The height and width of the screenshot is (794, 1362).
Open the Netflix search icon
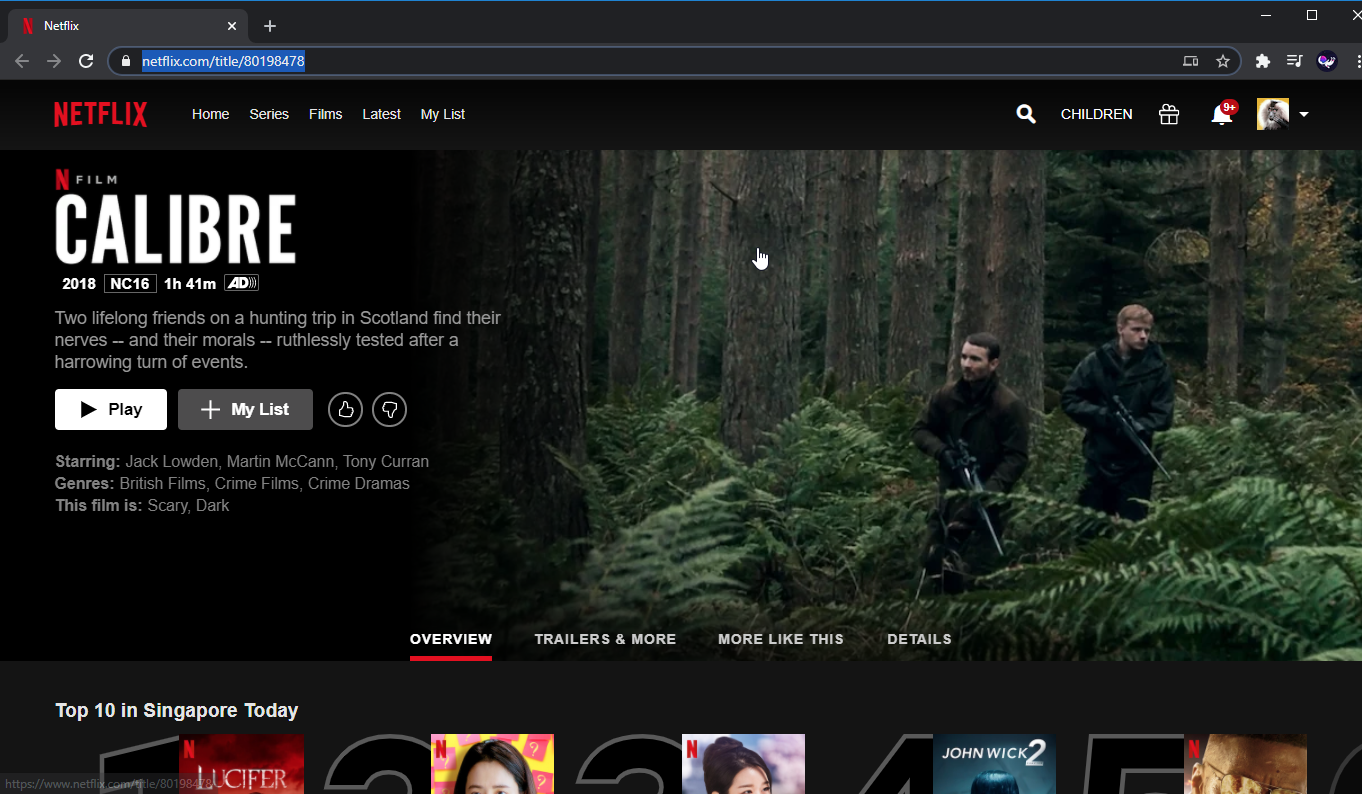click(x=1025, y=114)
